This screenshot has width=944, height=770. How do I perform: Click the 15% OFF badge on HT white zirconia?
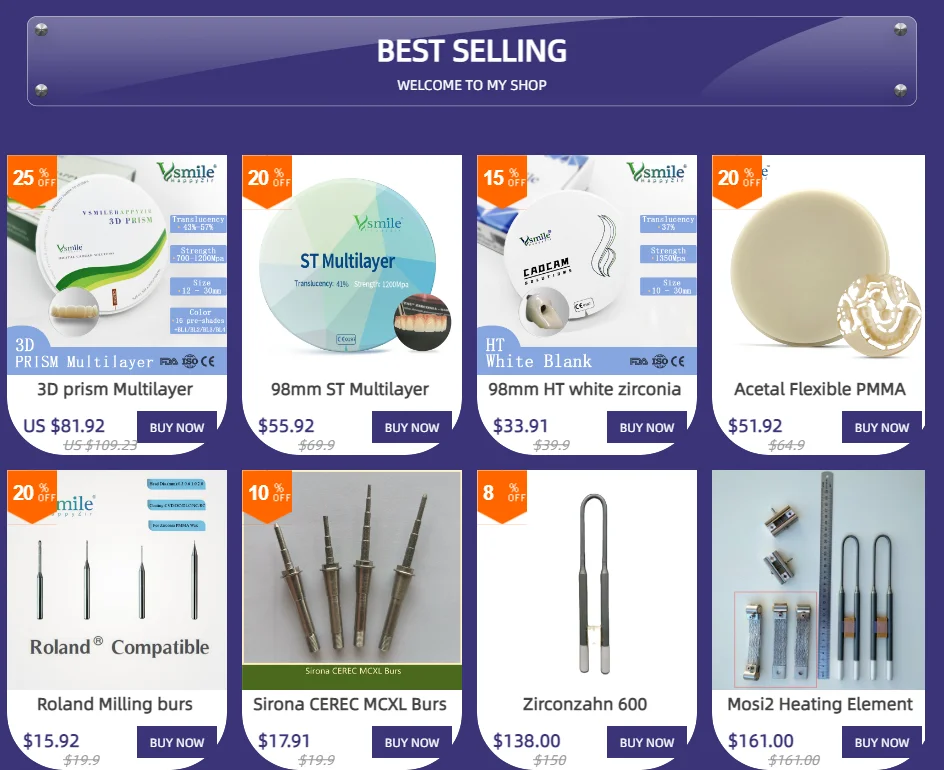502,181
